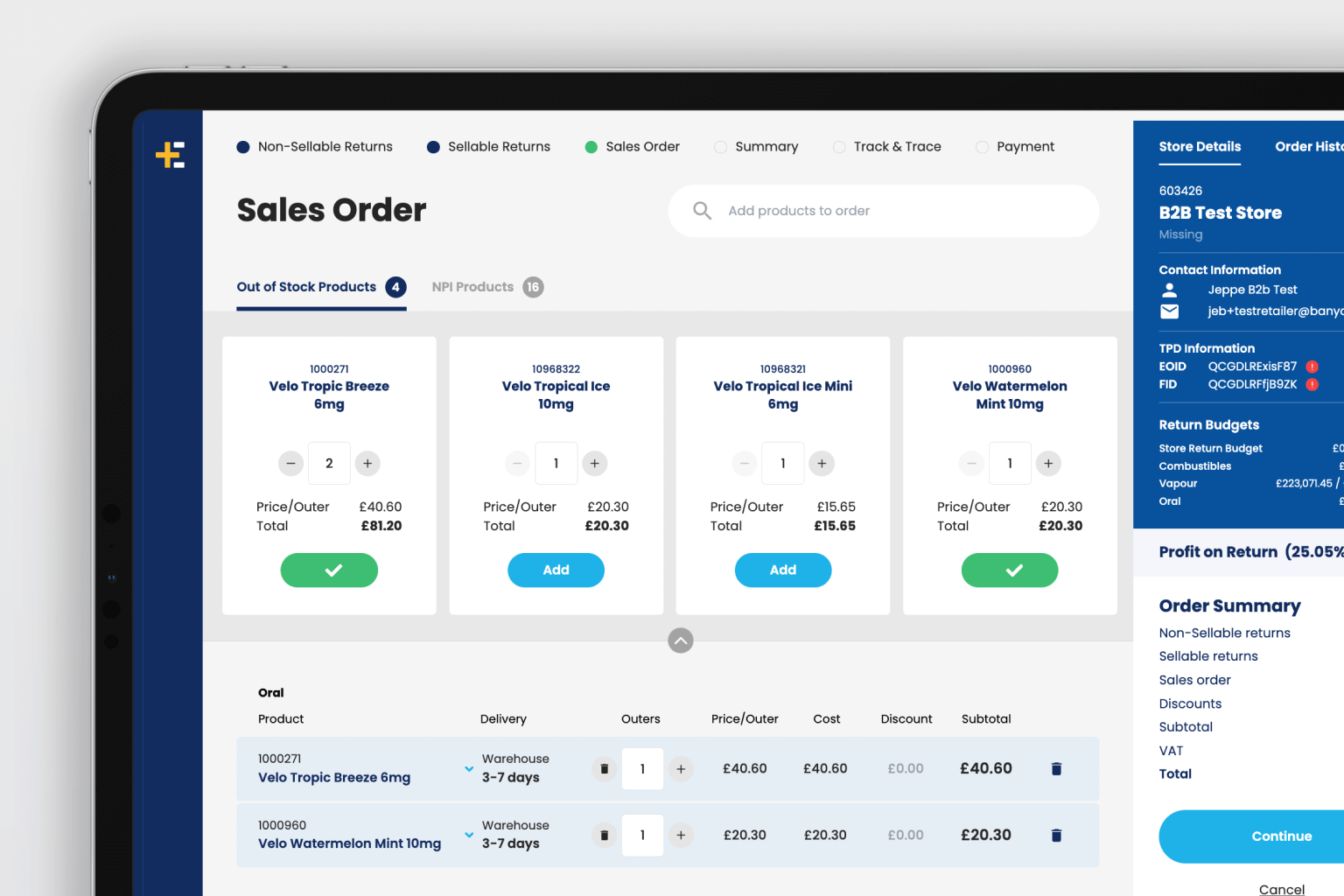Edit quantity field on Velo Tropical Ice 10mg card
1344x896 pixels.
coord(556,463)
